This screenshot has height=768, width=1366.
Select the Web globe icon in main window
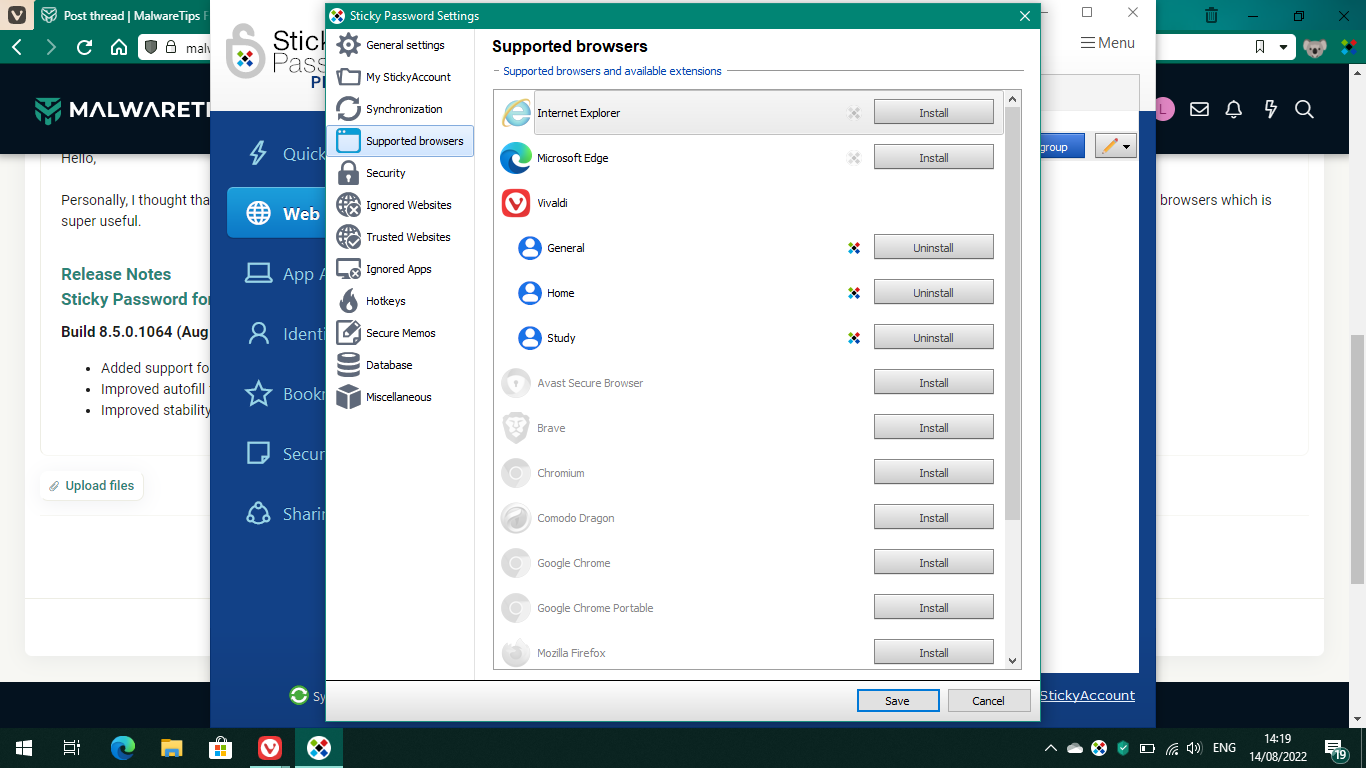coord(258,213)
